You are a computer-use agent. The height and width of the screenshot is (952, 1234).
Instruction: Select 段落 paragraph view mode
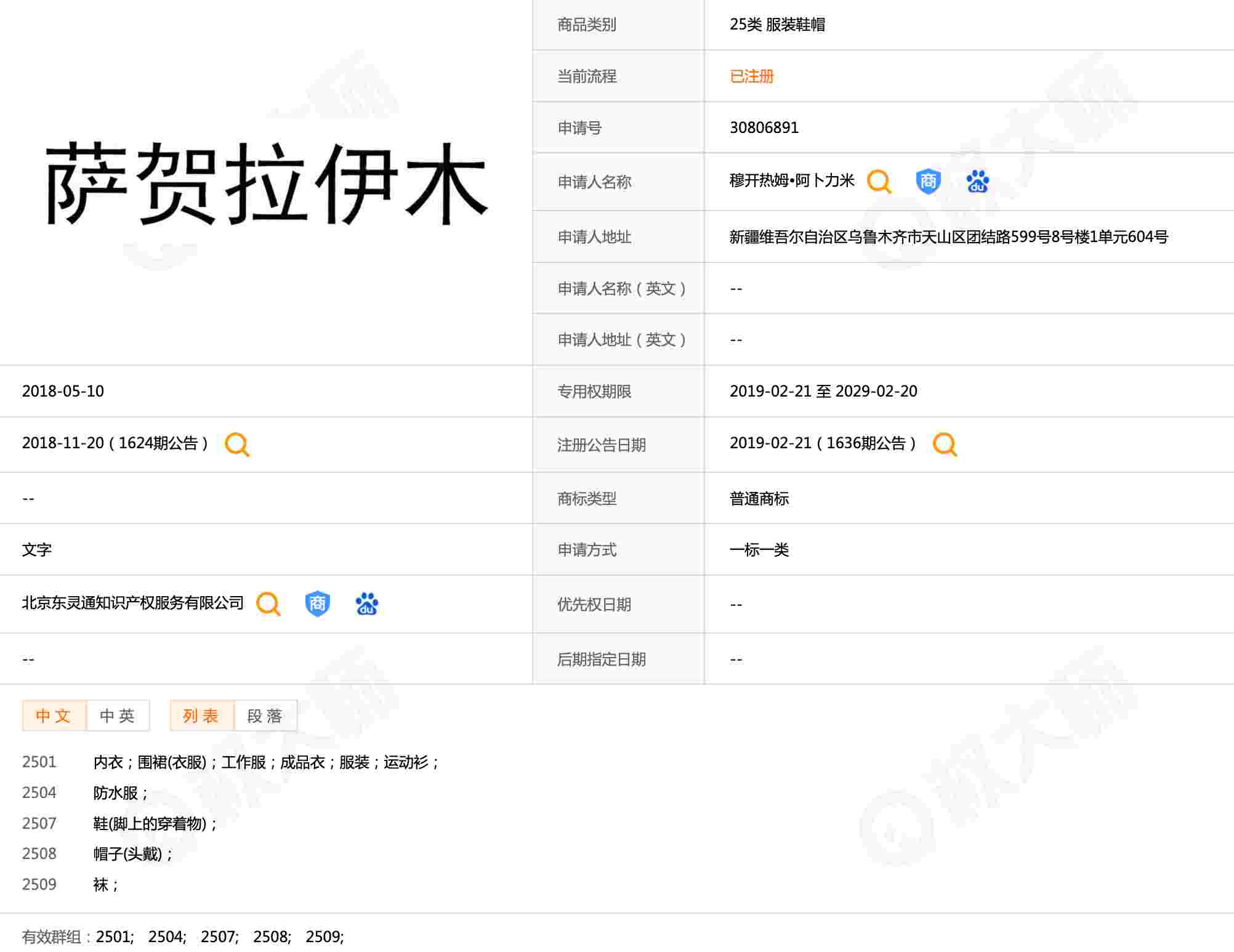tap(265, 716)
